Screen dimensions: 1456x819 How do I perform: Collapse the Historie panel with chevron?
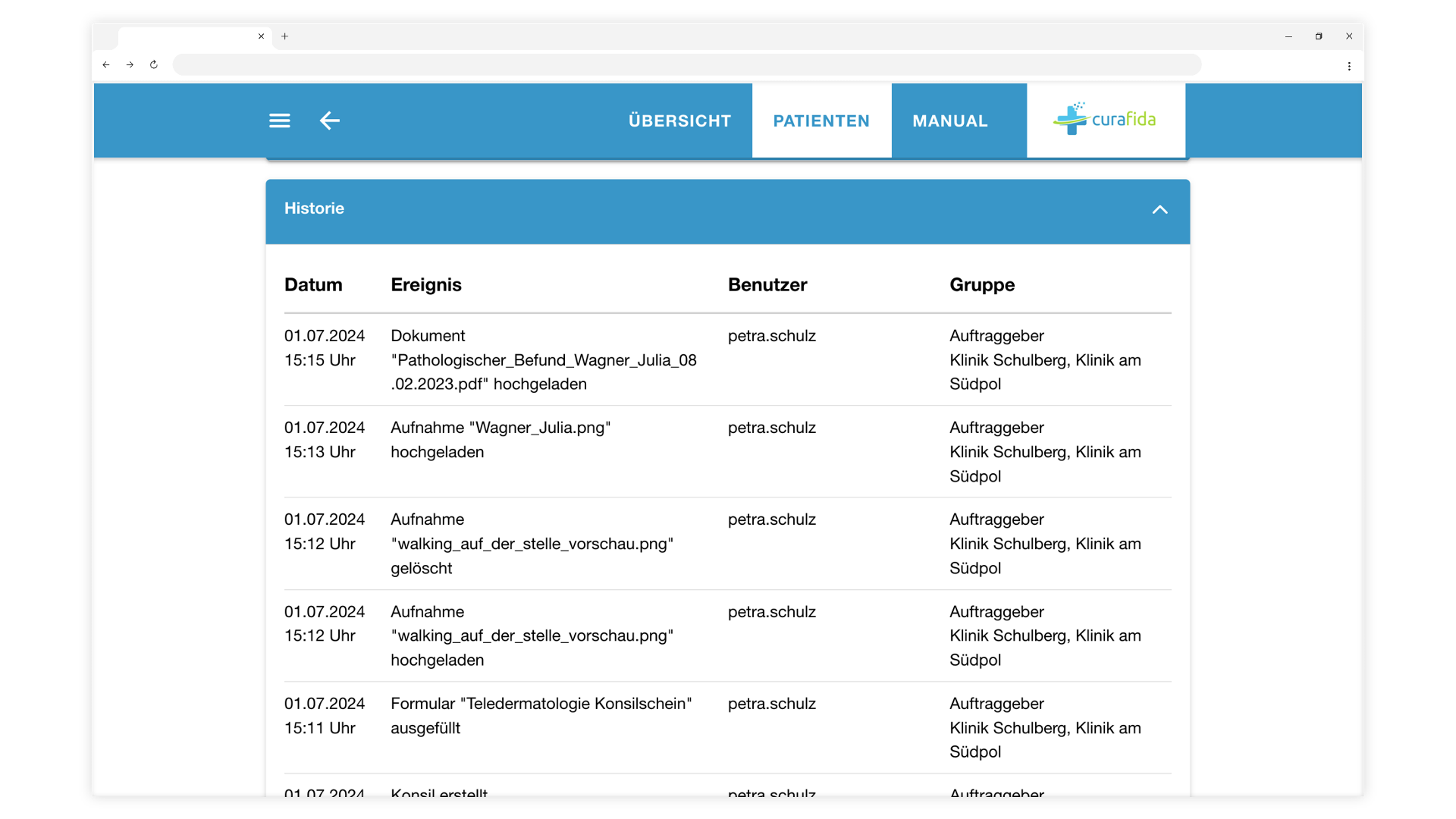1159,210
